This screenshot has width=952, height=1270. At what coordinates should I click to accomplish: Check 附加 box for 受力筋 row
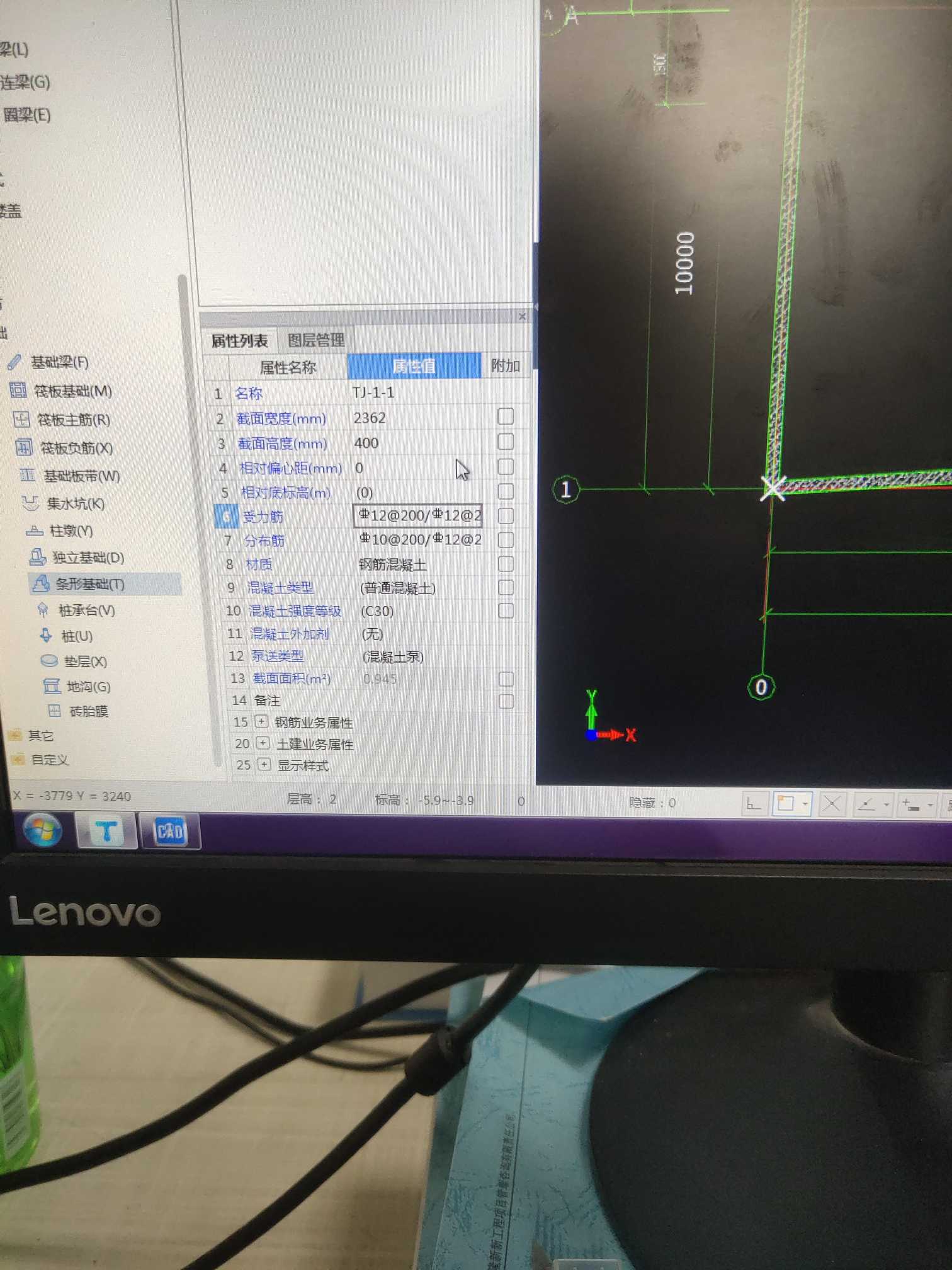(506, 515)
